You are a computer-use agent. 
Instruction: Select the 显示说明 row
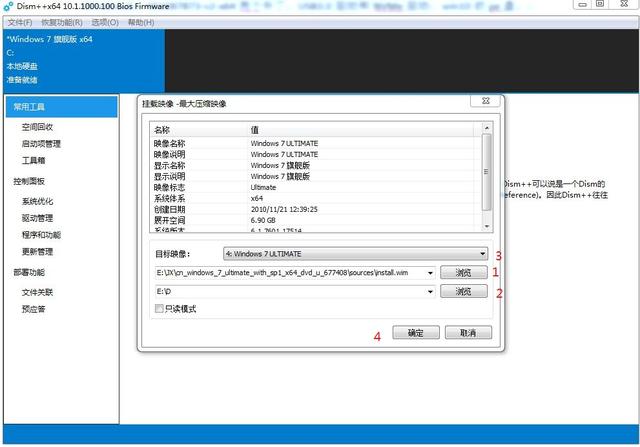[x=316, y=176]
